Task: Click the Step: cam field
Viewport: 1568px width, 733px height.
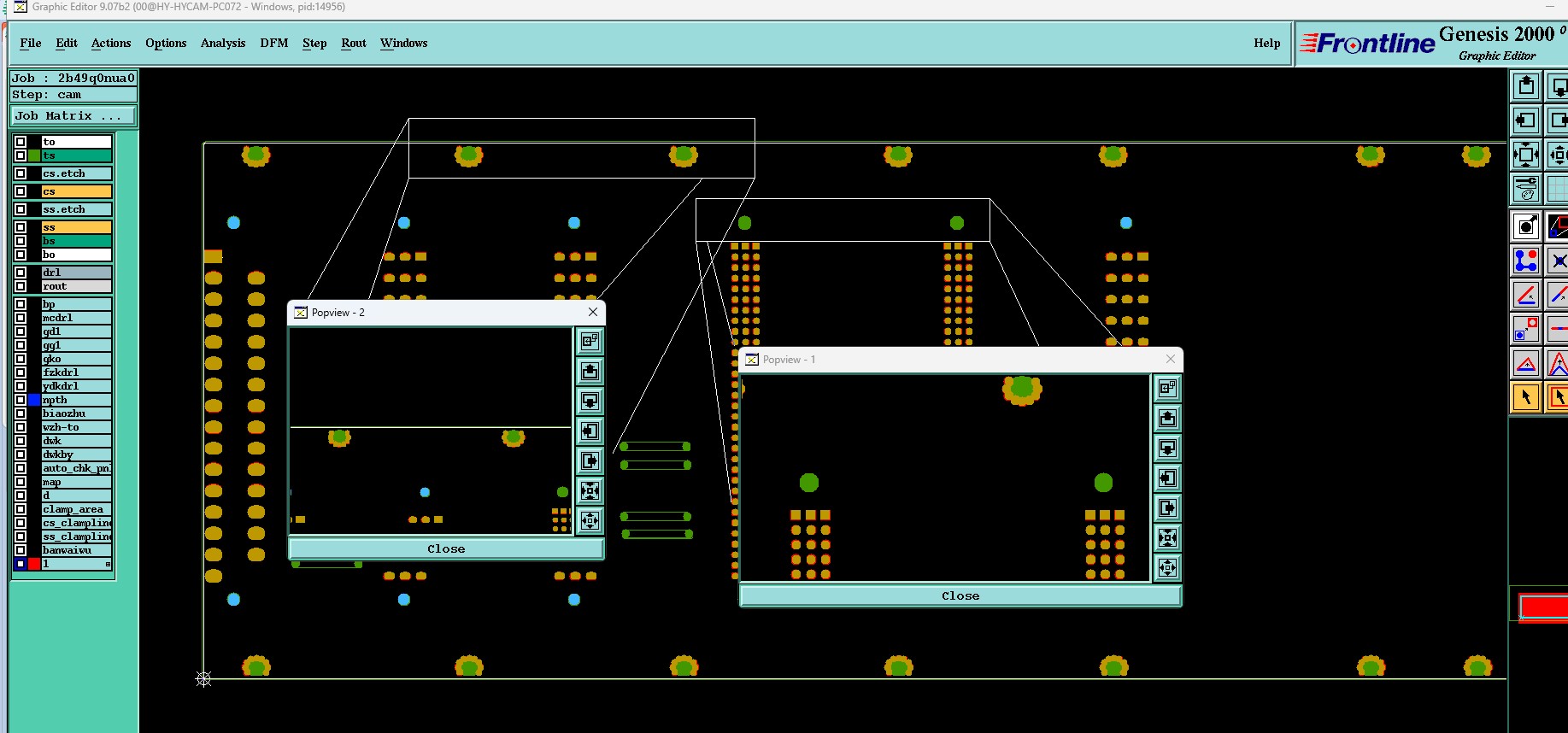Action: [73, 95]
